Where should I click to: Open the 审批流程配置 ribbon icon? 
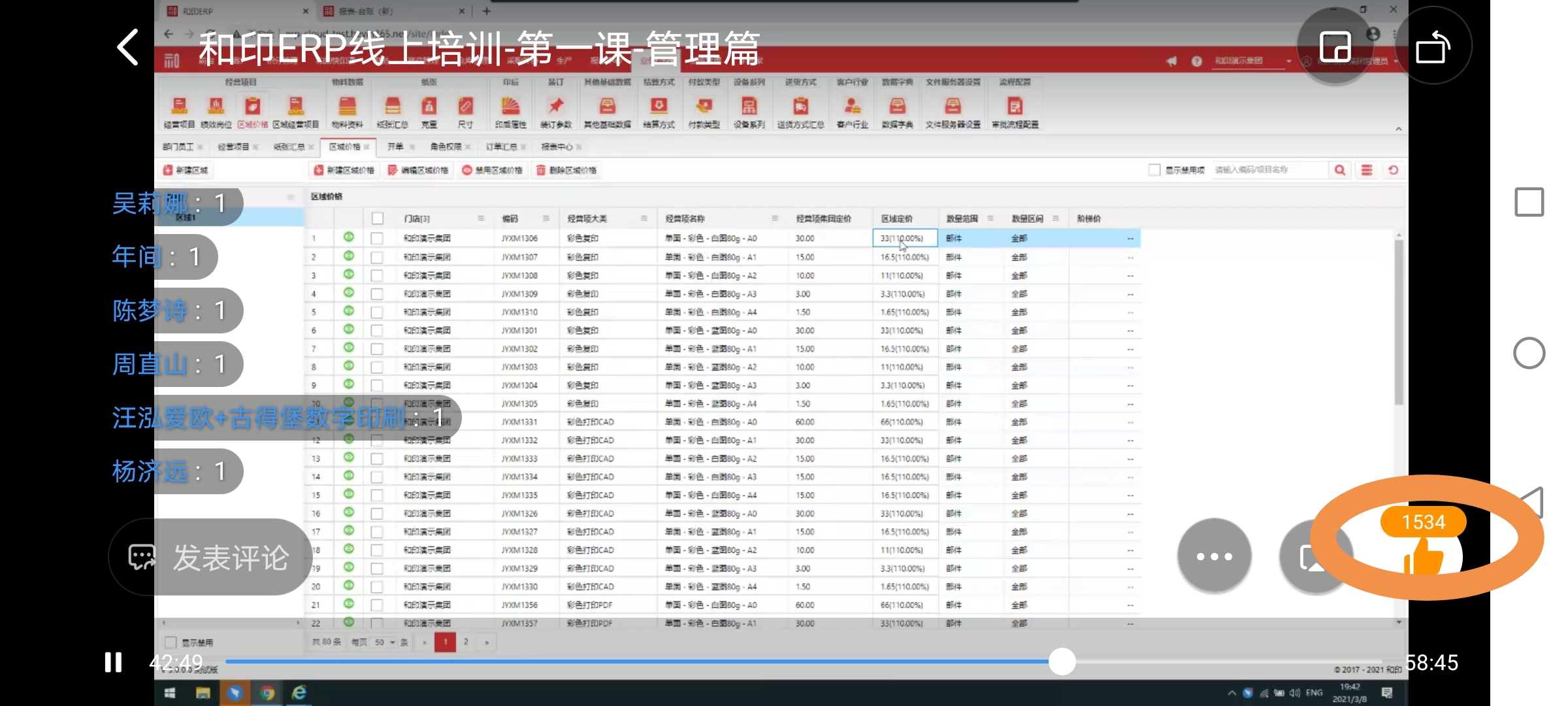[x=1015, y=112]
